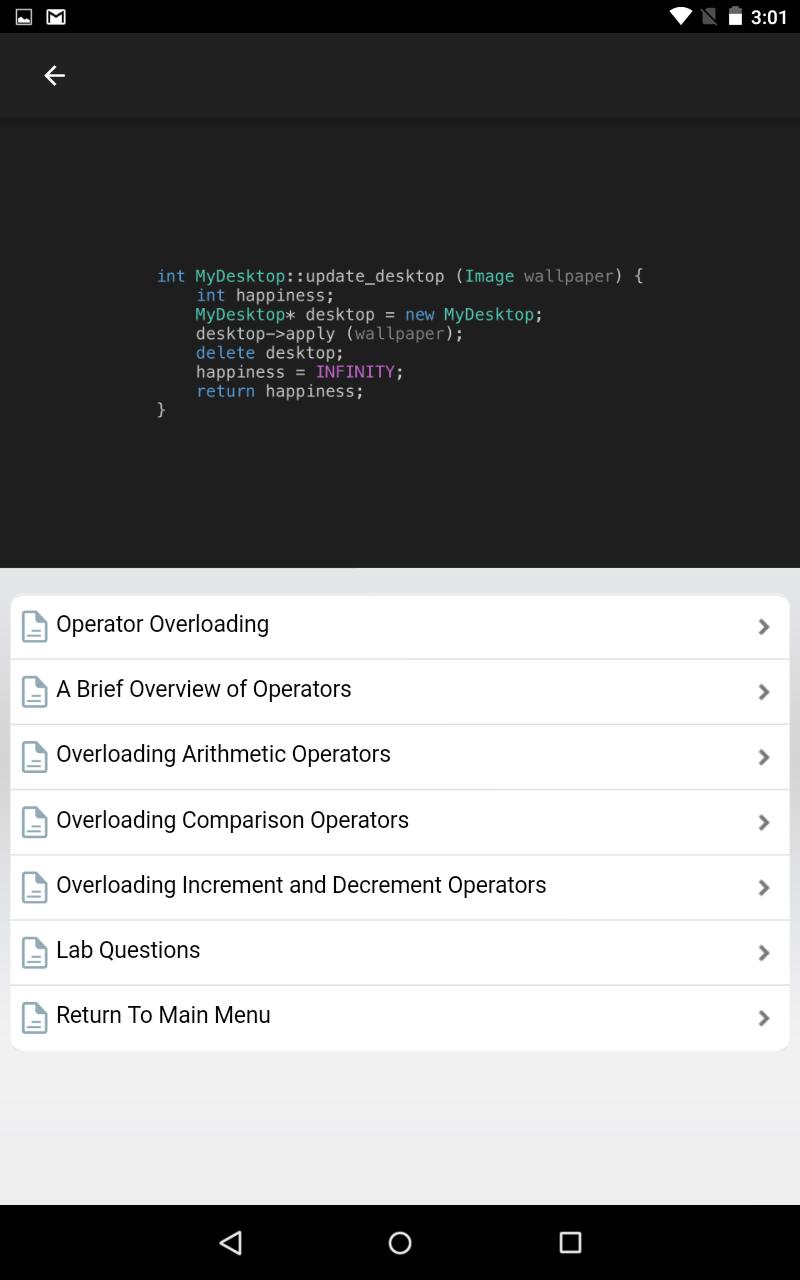The width and height of the screenshot is (800, 1280).
Task: Open Lab Questions
Action: (x=400, y=953)
